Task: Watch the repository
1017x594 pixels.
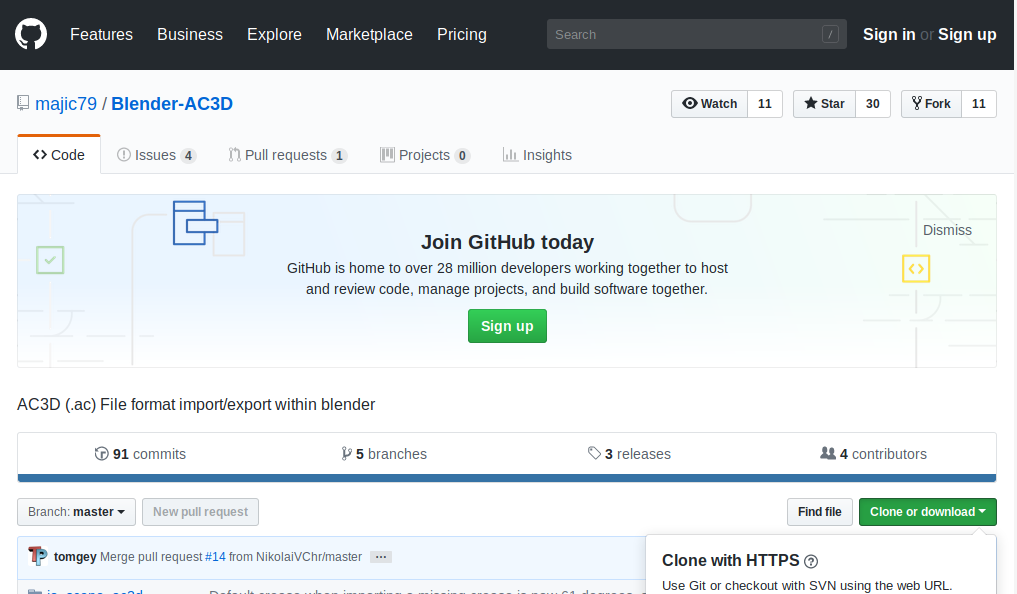Action: [x=710, y=104]
